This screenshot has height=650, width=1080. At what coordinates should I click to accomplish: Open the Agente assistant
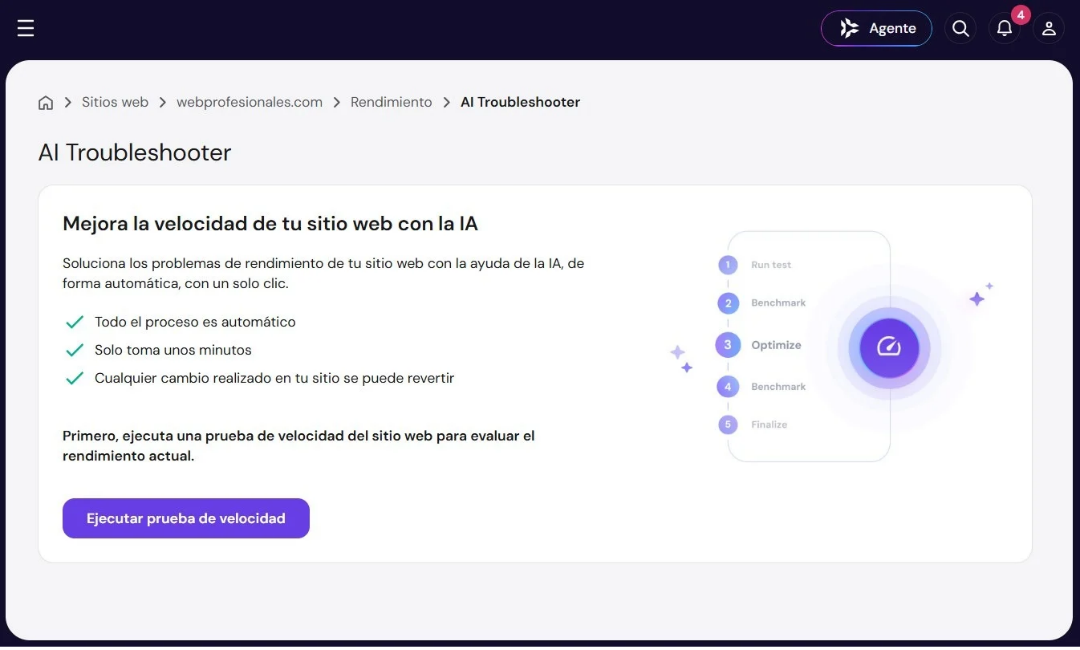click(876, 28)
